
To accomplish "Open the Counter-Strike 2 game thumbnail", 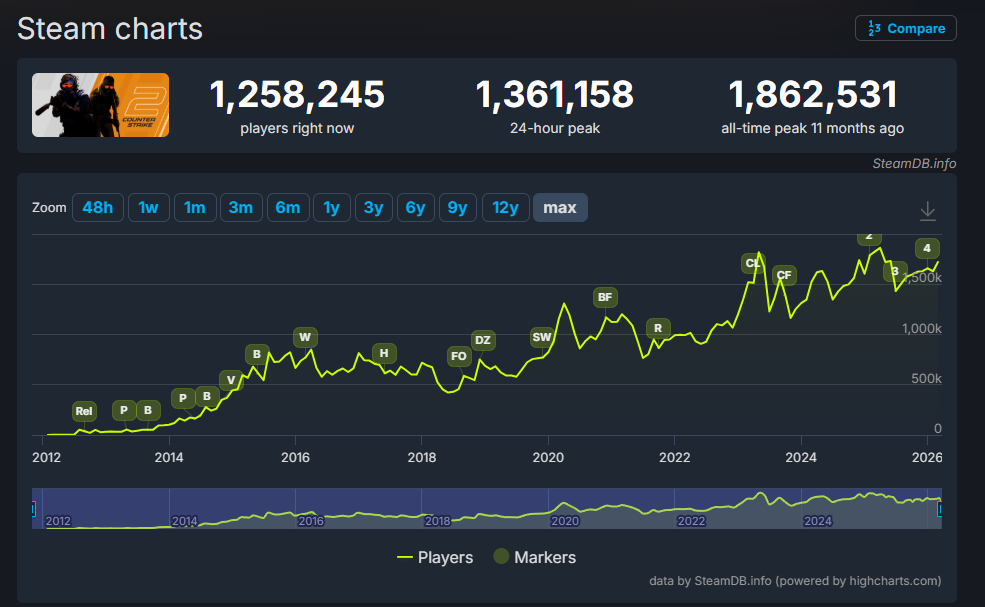I will [x=101, y=105].
